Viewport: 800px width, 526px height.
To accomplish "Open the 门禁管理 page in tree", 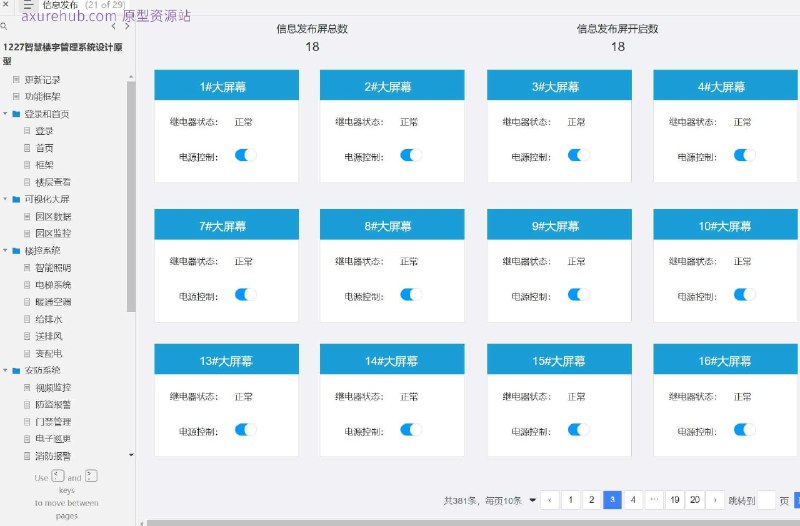I will (53, 421).
